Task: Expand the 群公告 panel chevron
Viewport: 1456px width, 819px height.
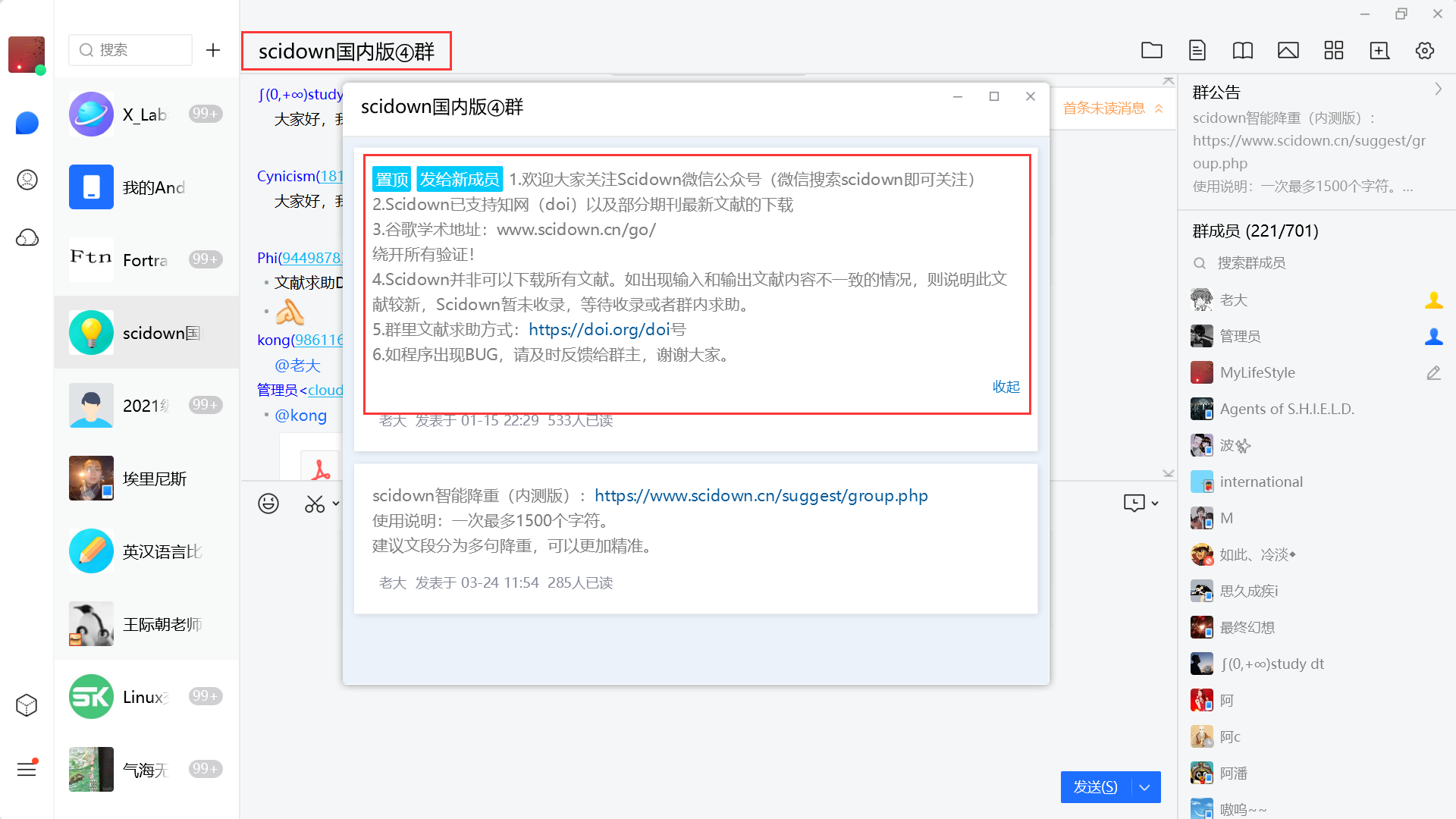Action: (1438, 89)
